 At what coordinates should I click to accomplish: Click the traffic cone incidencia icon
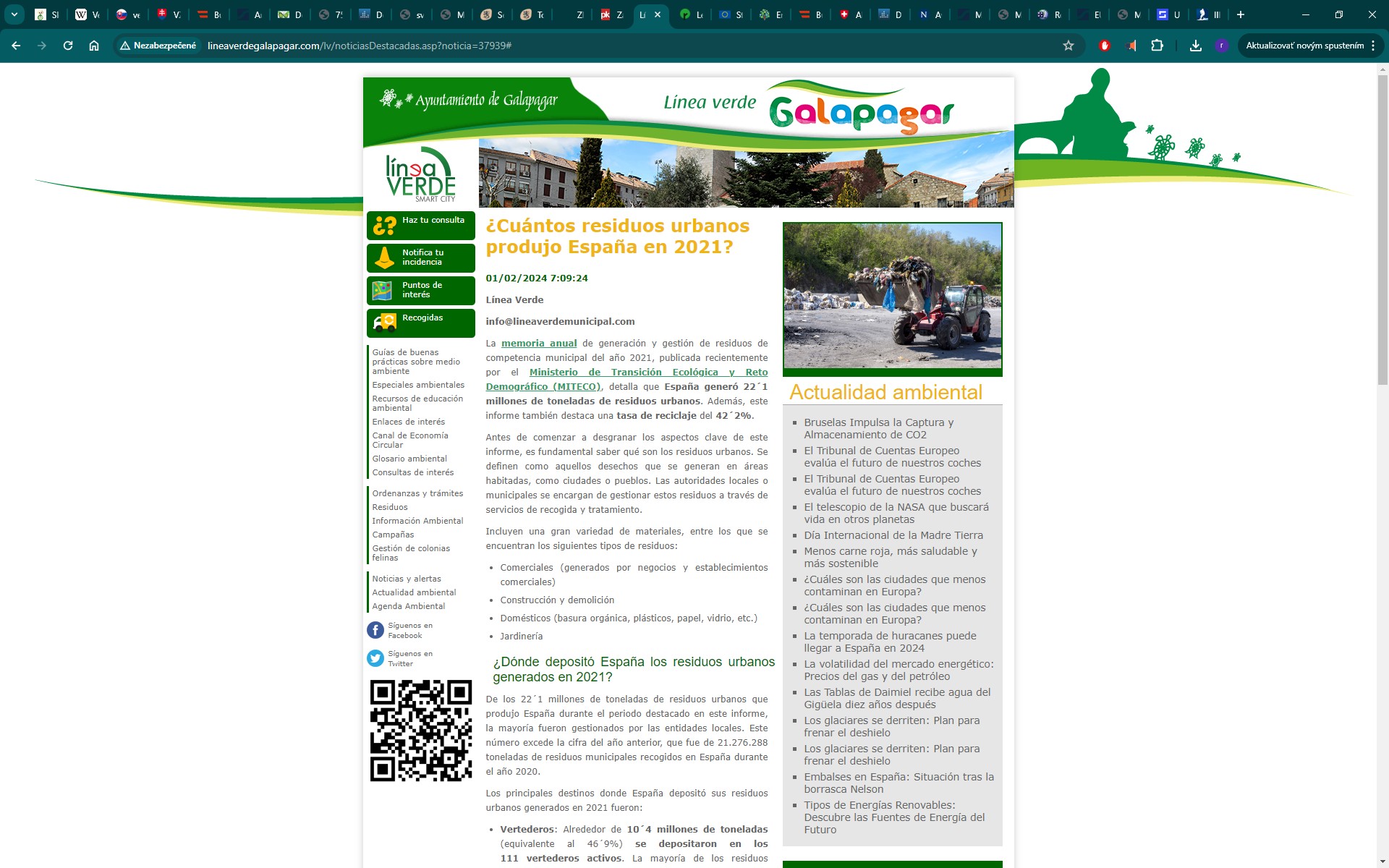pyautogui.click(x=385, y=258)
